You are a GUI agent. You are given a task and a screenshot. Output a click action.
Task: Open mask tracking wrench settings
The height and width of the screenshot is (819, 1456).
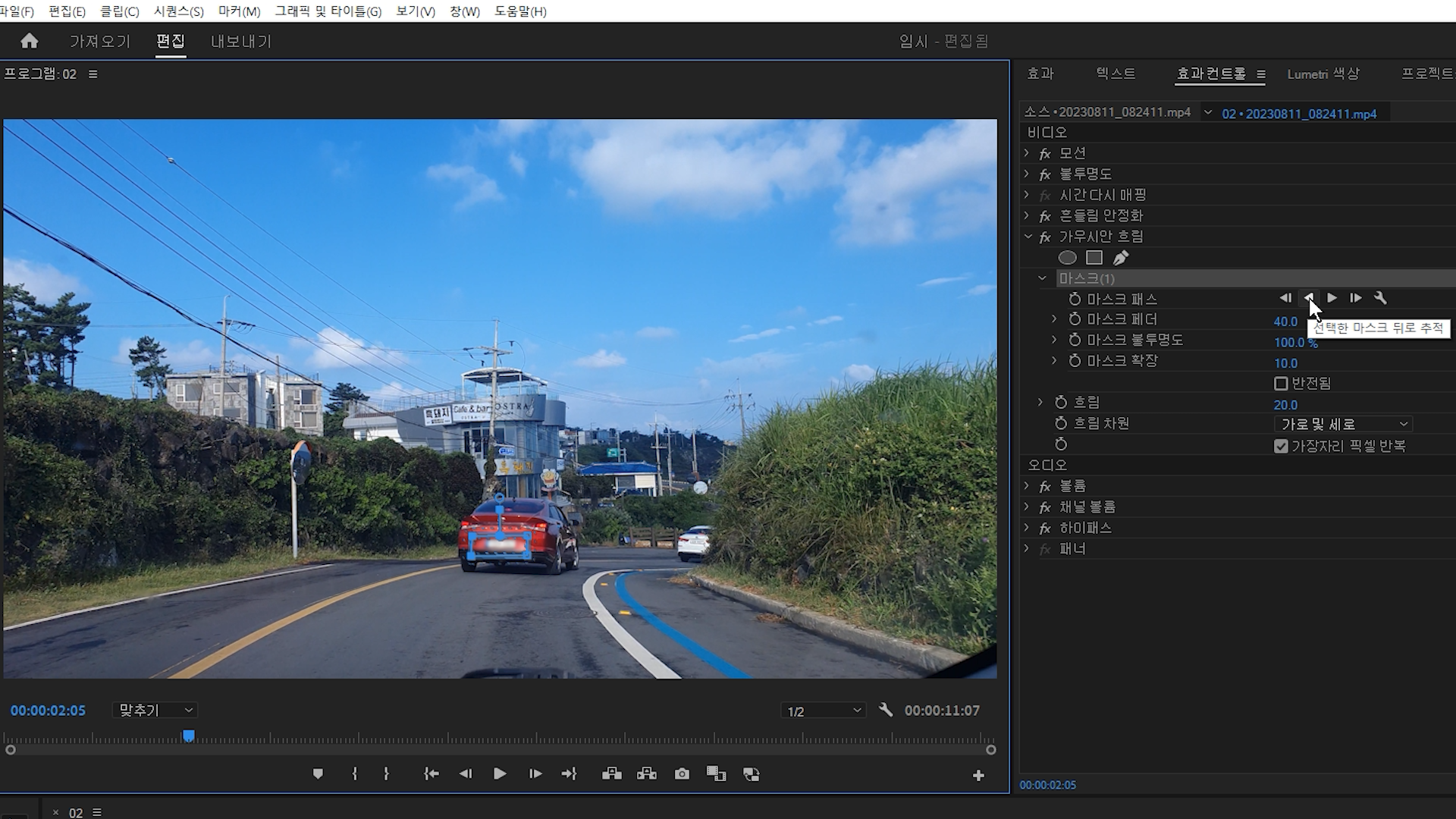(x=1380, y=298)
